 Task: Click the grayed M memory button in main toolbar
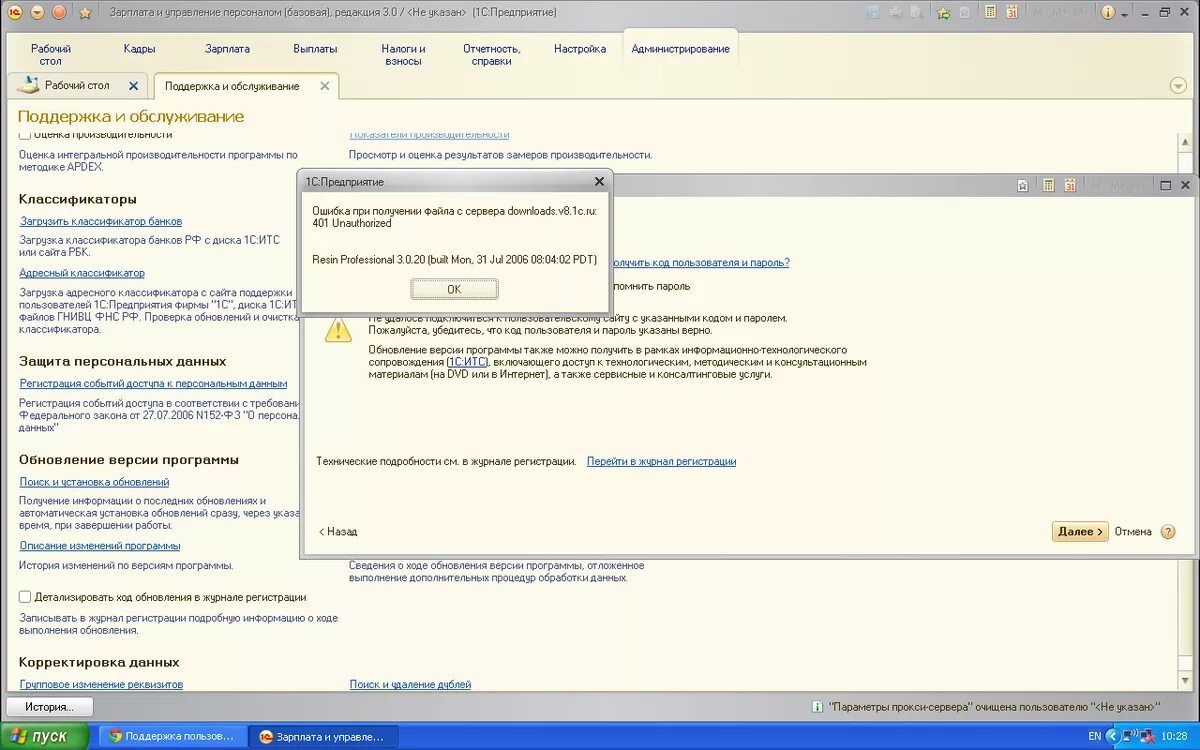click(x=1038, y=13)
